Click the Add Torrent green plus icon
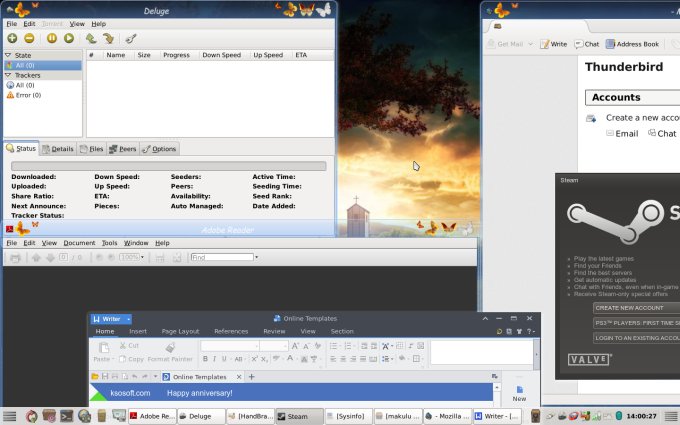 pos(12,38)
